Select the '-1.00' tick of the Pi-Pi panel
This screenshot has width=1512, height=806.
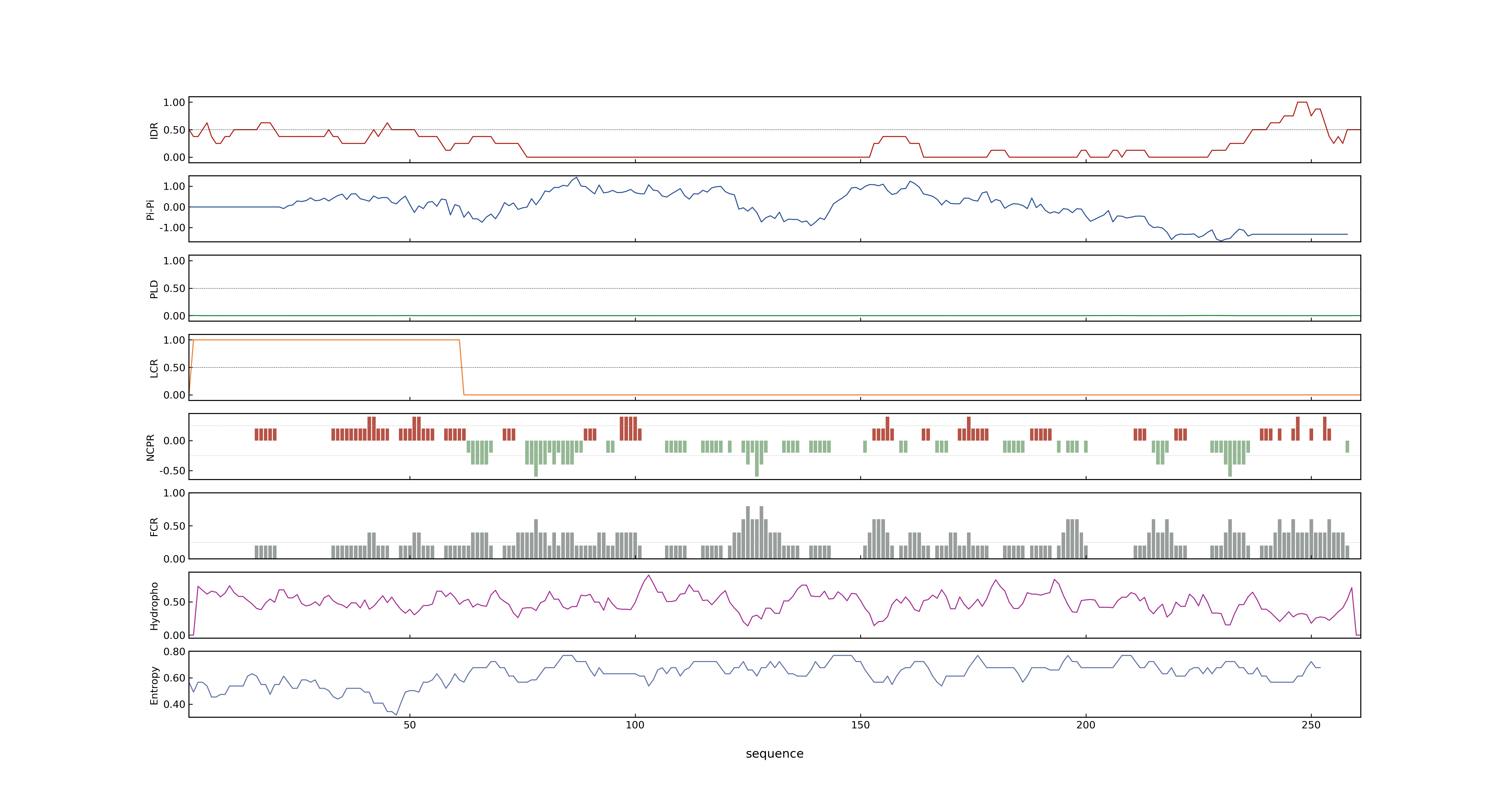[x=172, y=228]
